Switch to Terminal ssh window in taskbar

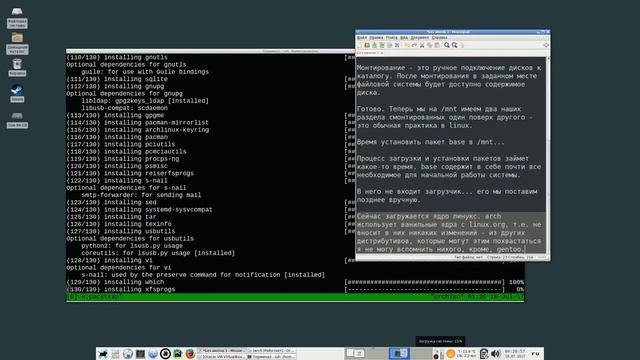[x=272, y=357]
